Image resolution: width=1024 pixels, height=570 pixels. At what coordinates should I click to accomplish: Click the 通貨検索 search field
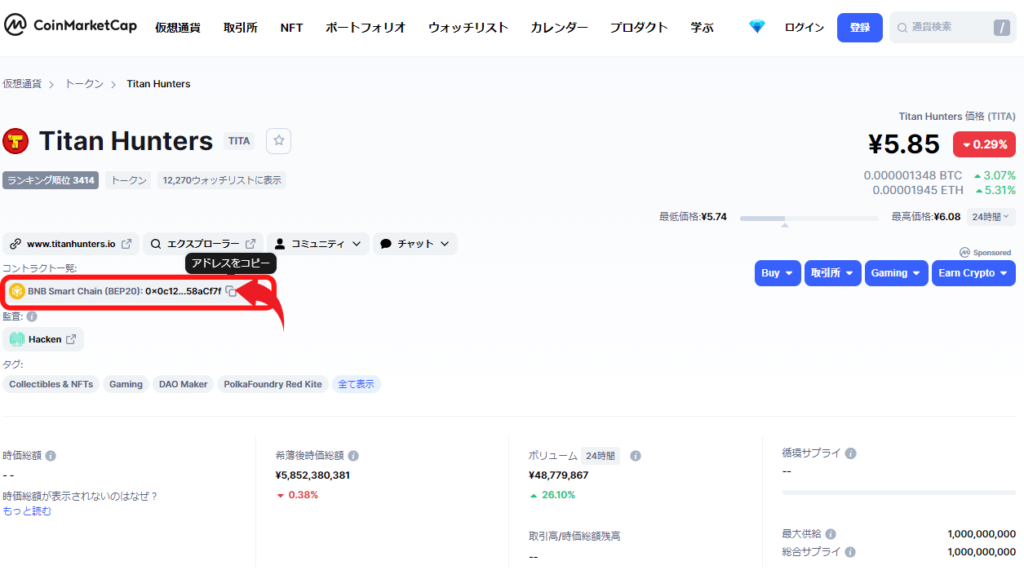[952, 27]
